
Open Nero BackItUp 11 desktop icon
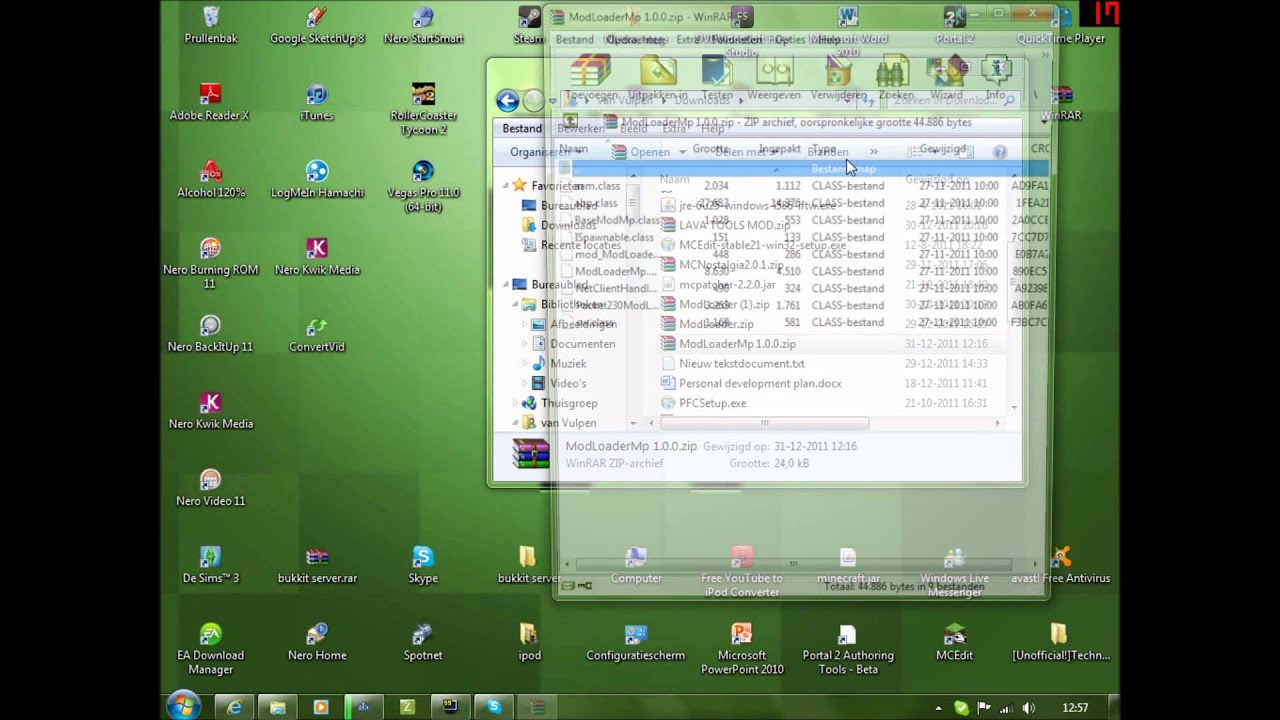click(210, 334)
